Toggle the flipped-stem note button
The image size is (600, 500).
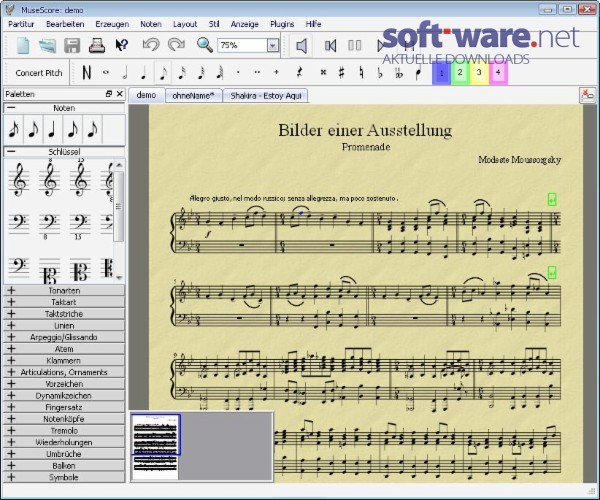(x=418, y=72)
